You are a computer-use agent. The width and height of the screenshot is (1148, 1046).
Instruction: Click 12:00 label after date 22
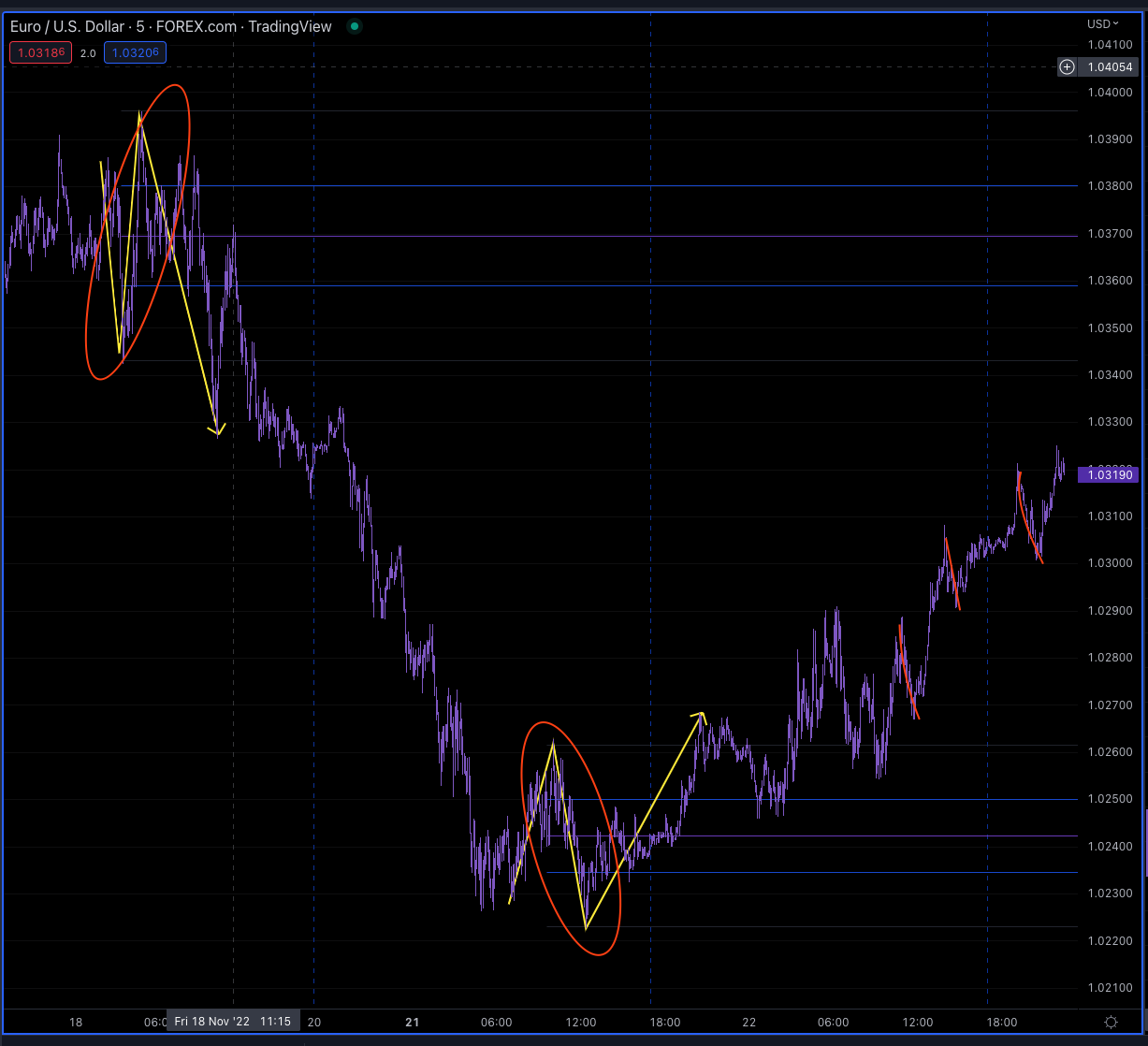[x=917, y=1023]
